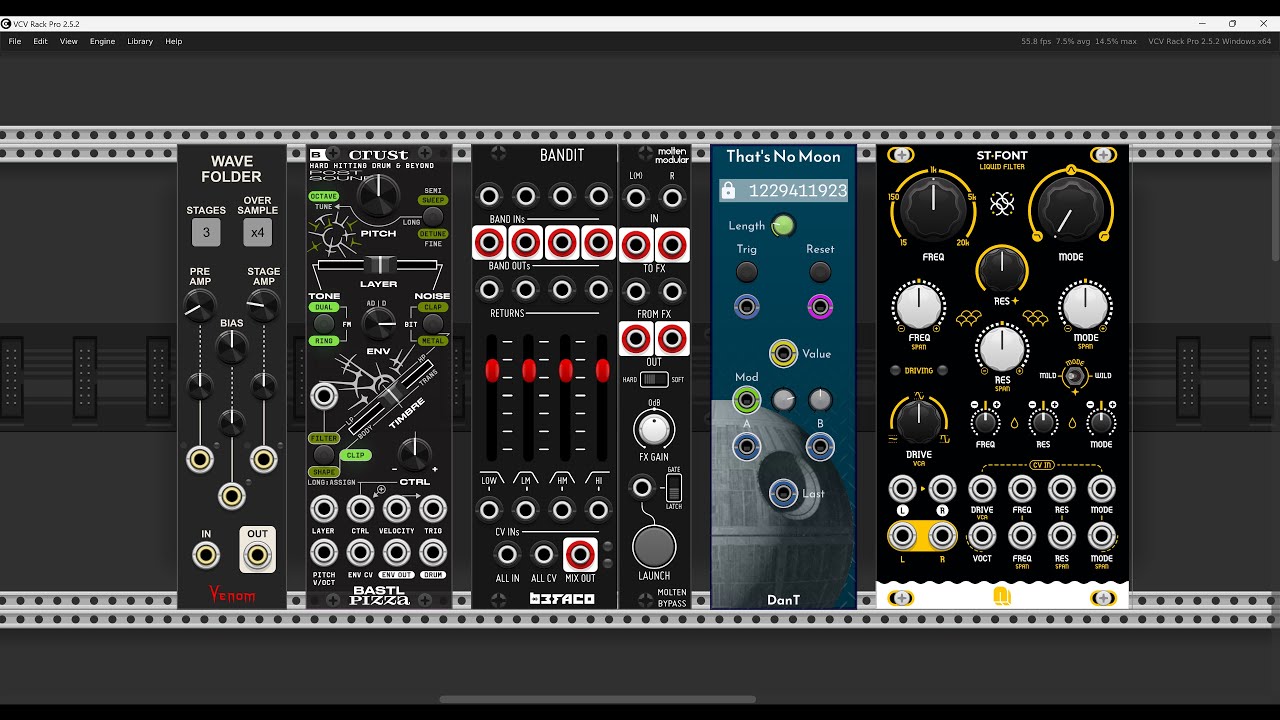
Task: Toggle the GATE/LATCH switch
Action: point(674,488)
